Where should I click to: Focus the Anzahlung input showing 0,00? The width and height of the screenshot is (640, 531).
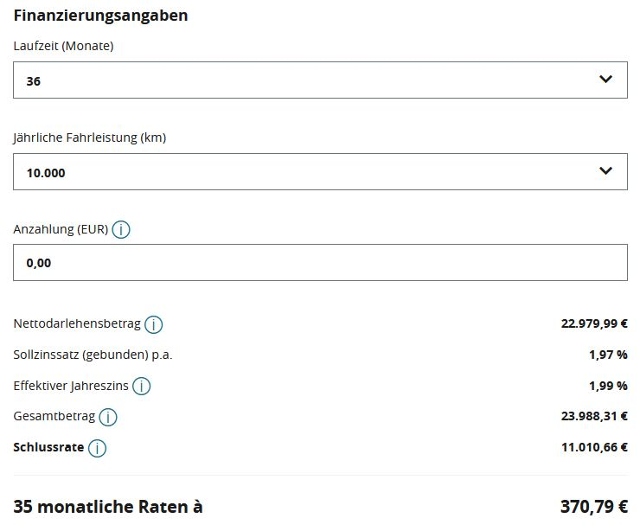click(x=320, y=262)
